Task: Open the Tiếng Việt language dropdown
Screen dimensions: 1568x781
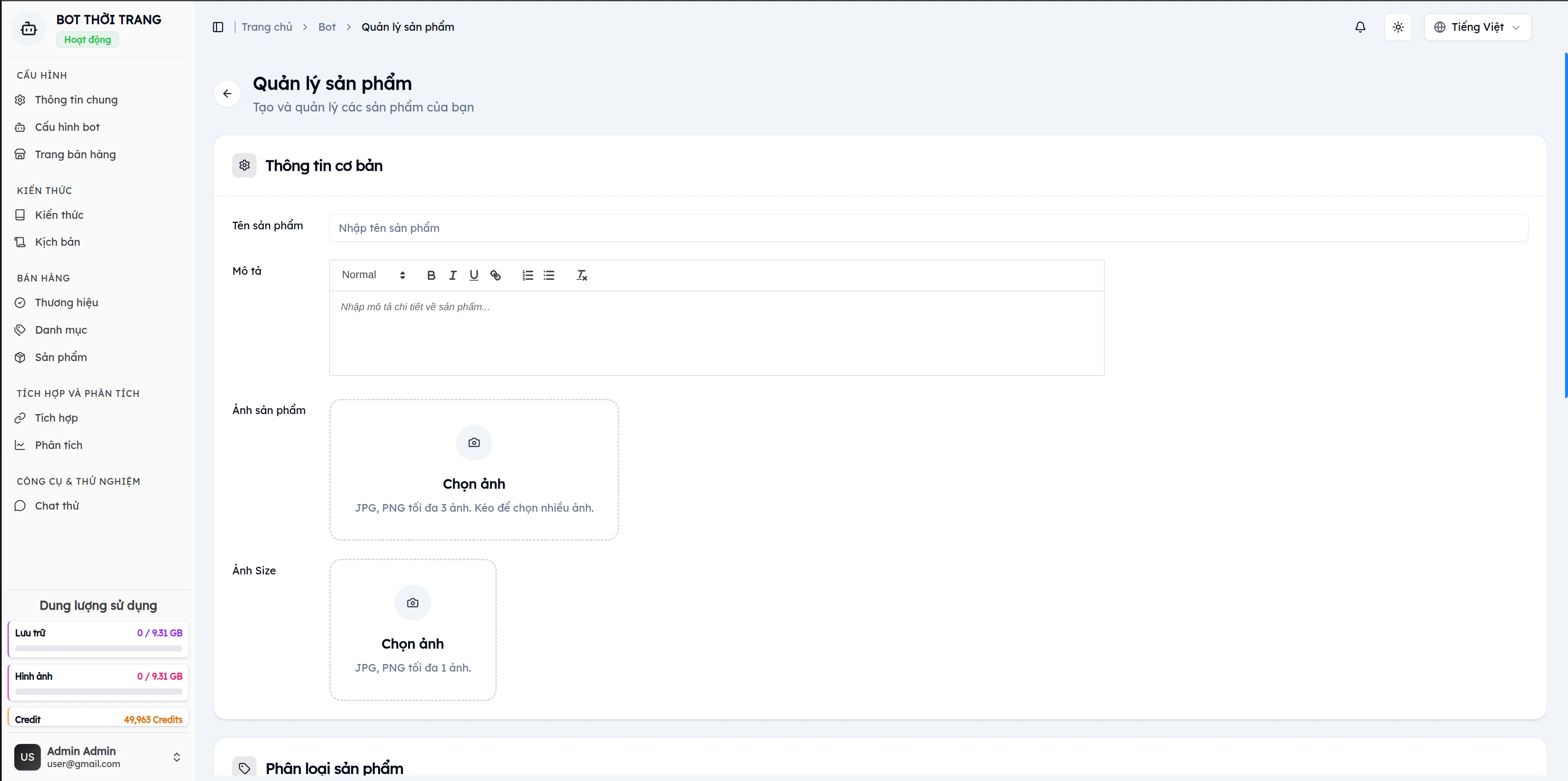Action: (x=1478, y=27)
